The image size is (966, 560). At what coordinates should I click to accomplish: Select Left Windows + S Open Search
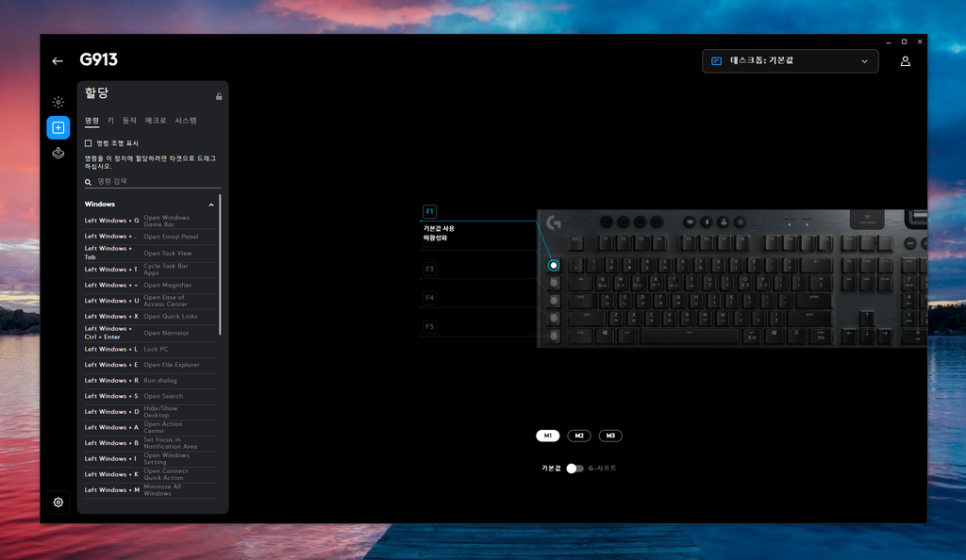150,396
